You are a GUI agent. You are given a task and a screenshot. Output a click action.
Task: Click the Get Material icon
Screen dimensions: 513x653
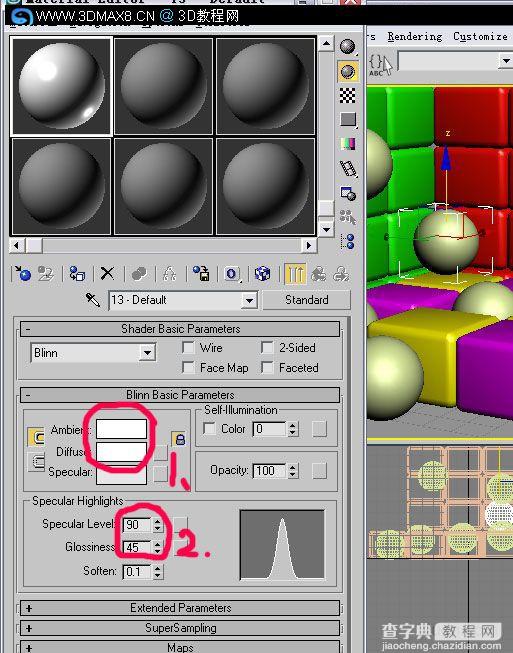[22, 274]
